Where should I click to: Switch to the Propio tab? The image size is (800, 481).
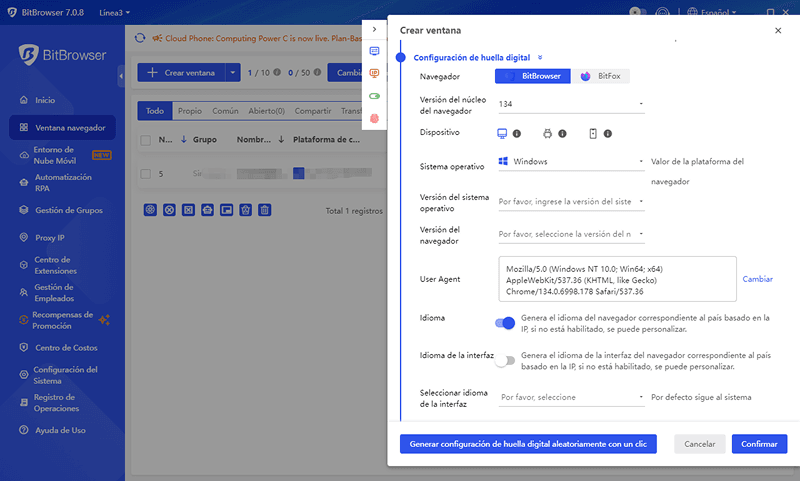click(189, 111)
